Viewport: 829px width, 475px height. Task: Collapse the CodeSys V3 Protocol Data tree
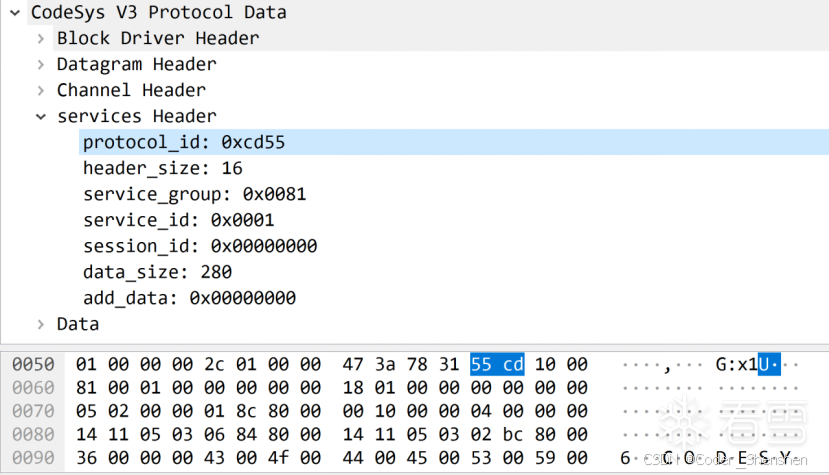15,12
